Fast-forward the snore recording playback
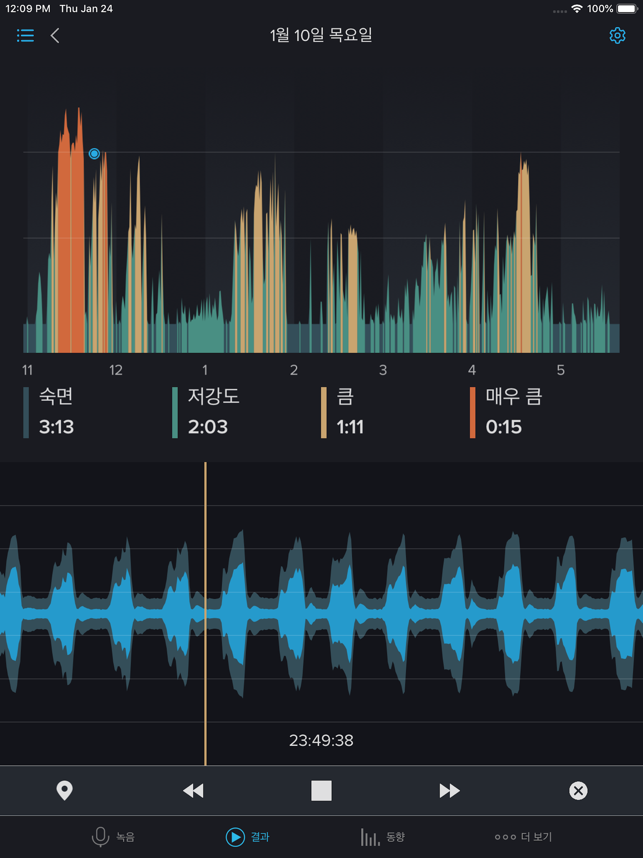The image size is (643, 858). point(449,791)
